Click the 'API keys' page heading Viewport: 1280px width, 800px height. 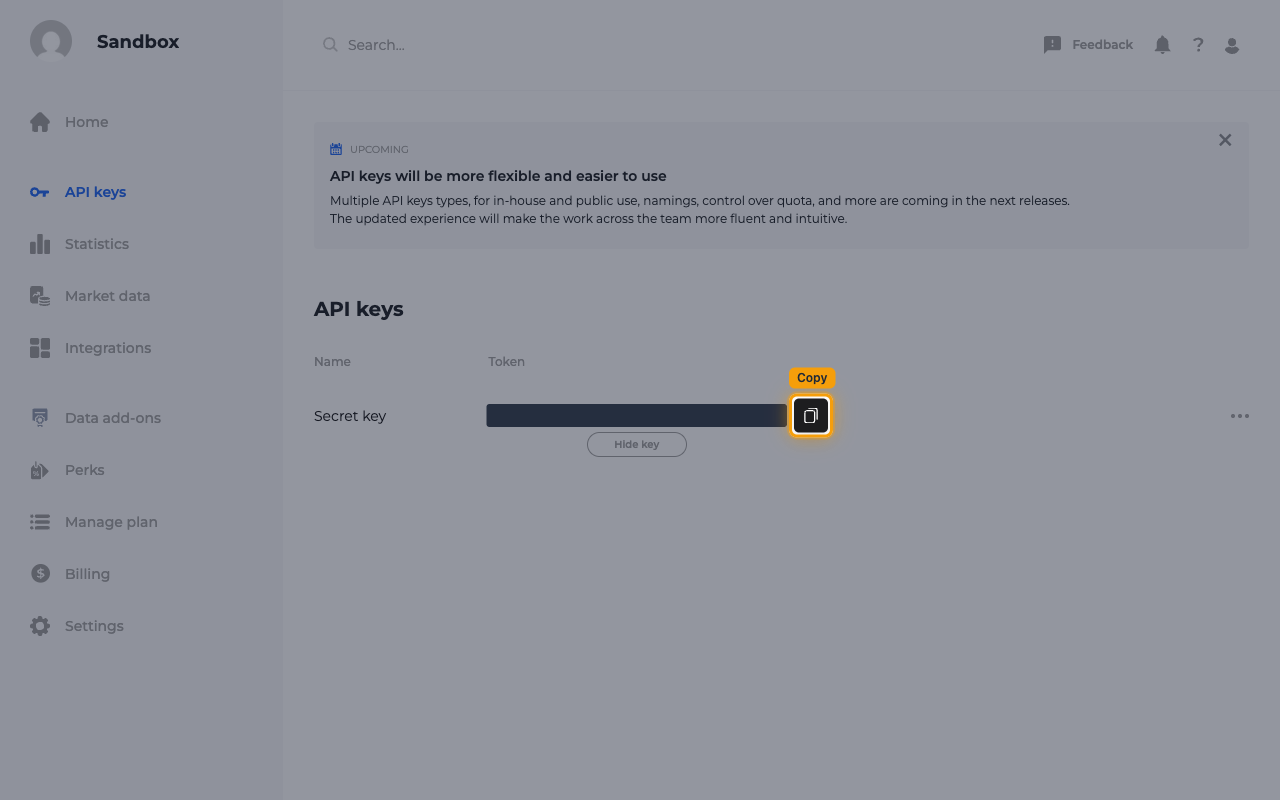pyautogui.click(x=359, y=309)
